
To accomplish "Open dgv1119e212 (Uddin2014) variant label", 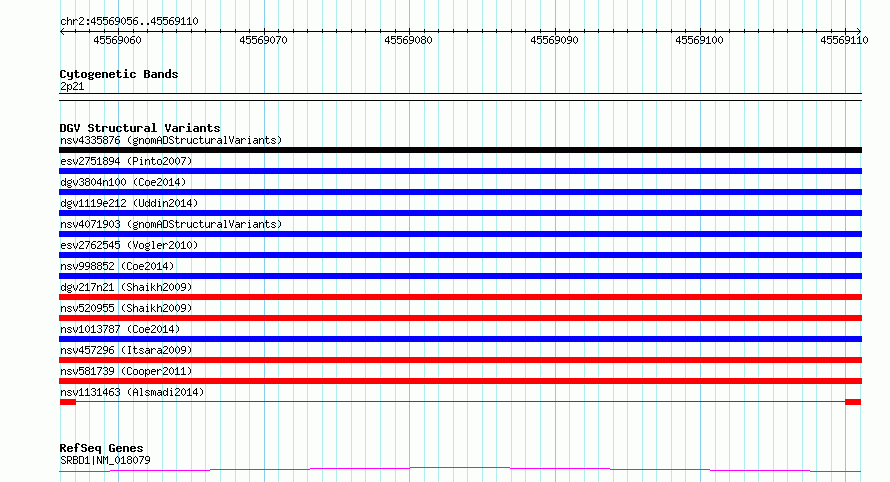I will tap(129, 203).
